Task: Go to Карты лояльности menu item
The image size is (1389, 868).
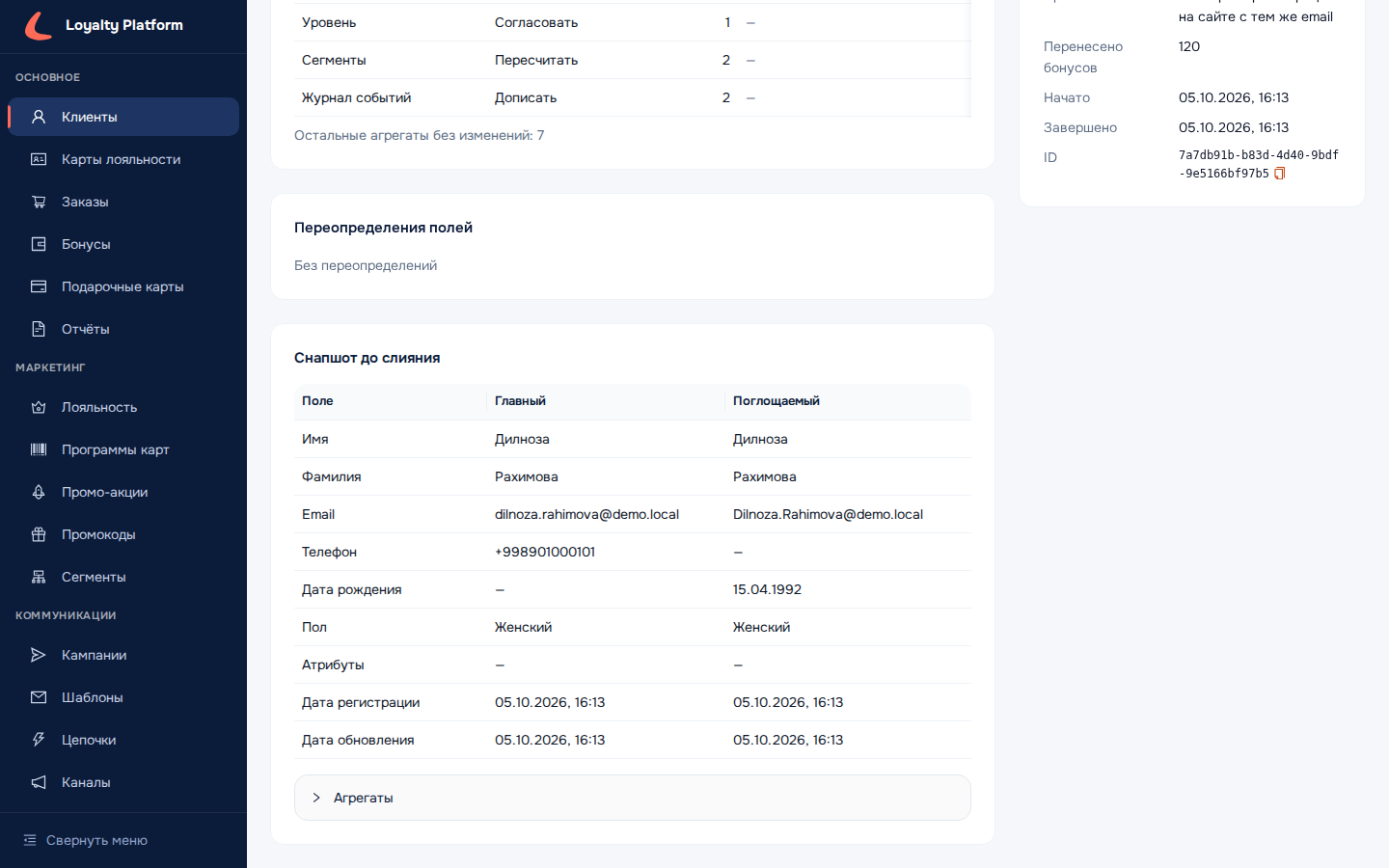Action: point(123,159)
